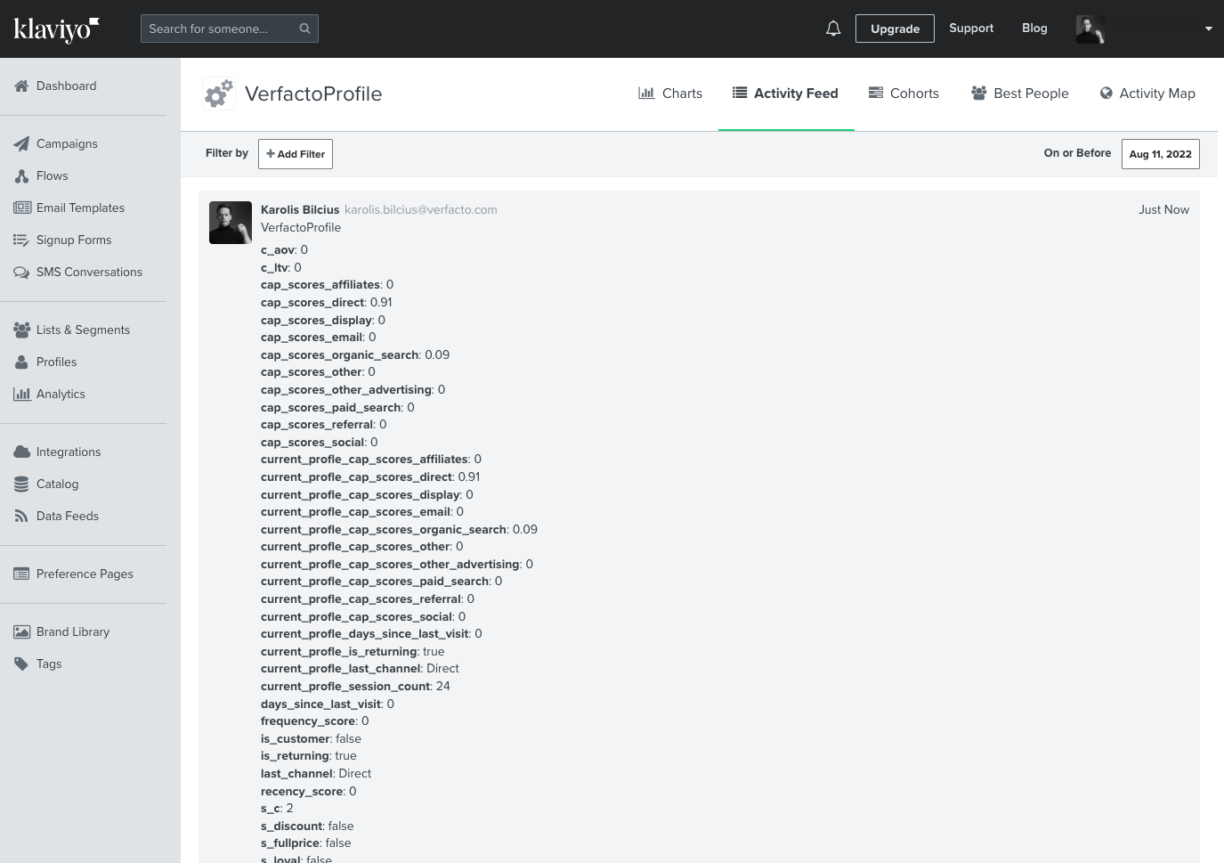The height and width of the screenshot is (863, 1224).
Task: Click the recency_score: 0 line
Action: [x=309, y=791]
